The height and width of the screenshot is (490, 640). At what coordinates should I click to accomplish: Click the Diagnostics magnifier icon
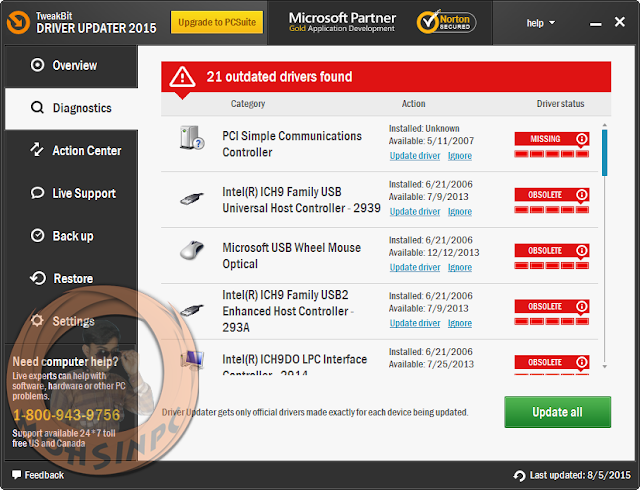(x=37, y=107)
